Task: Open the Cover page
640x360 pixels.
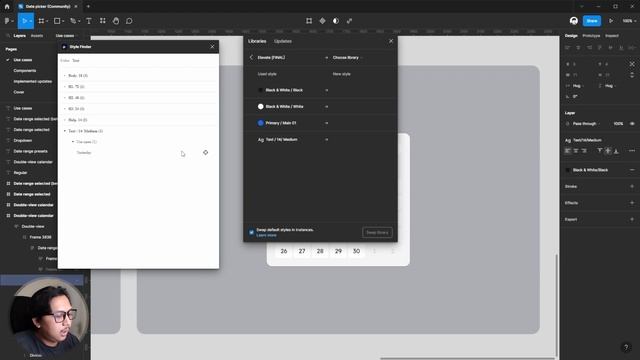Action: click(x=19, y=92)
